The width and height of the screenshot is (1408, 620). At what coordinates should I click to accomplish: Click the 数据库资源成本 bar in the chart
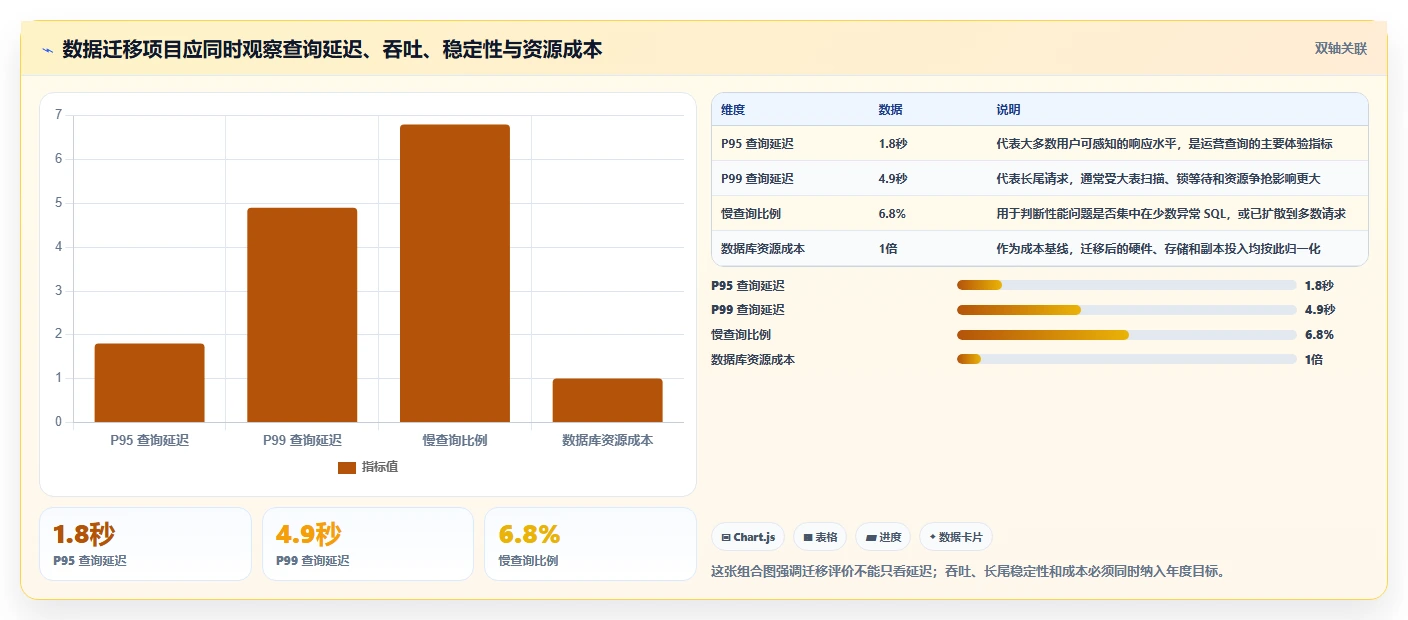(607, 400)
